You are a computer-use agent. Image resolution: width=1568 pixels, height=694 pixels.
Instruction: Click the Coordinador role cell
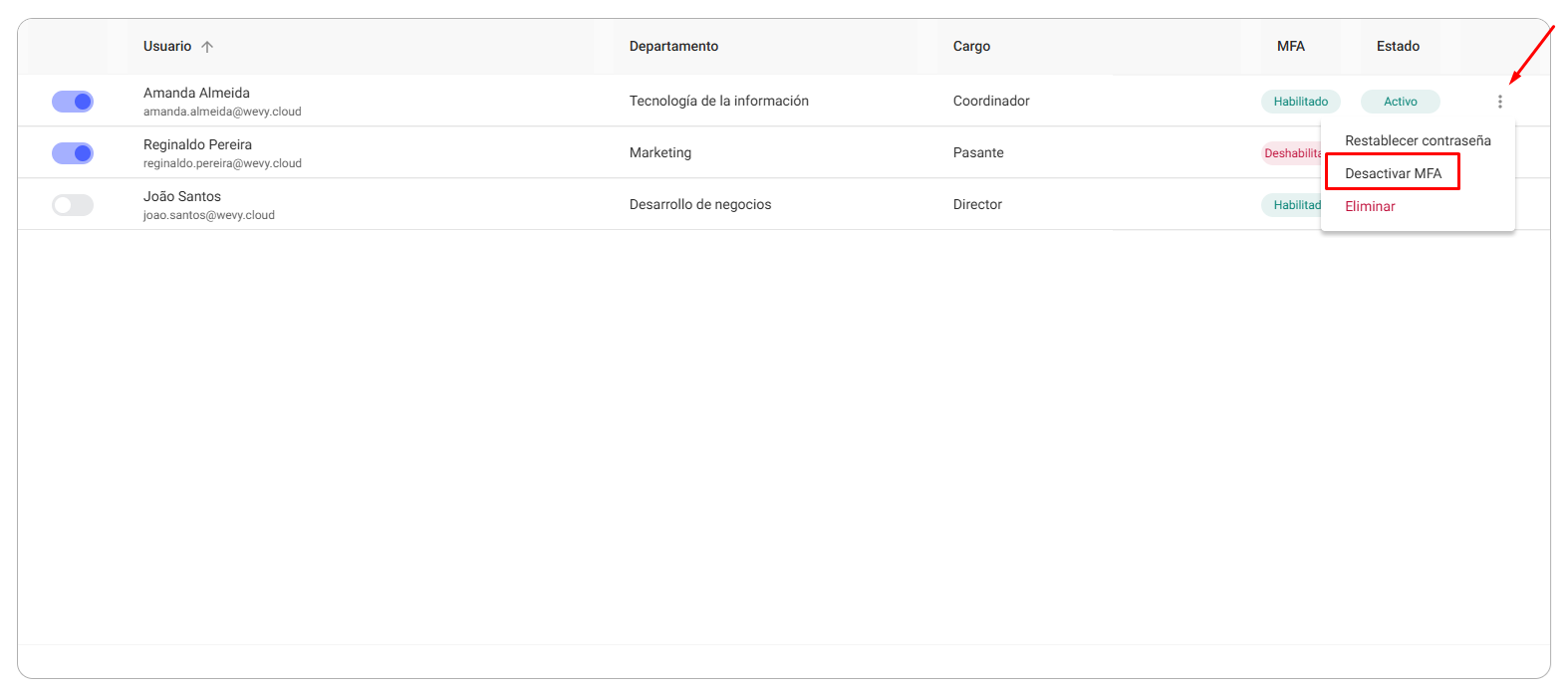pyautogui.click(x=991, y=102)
